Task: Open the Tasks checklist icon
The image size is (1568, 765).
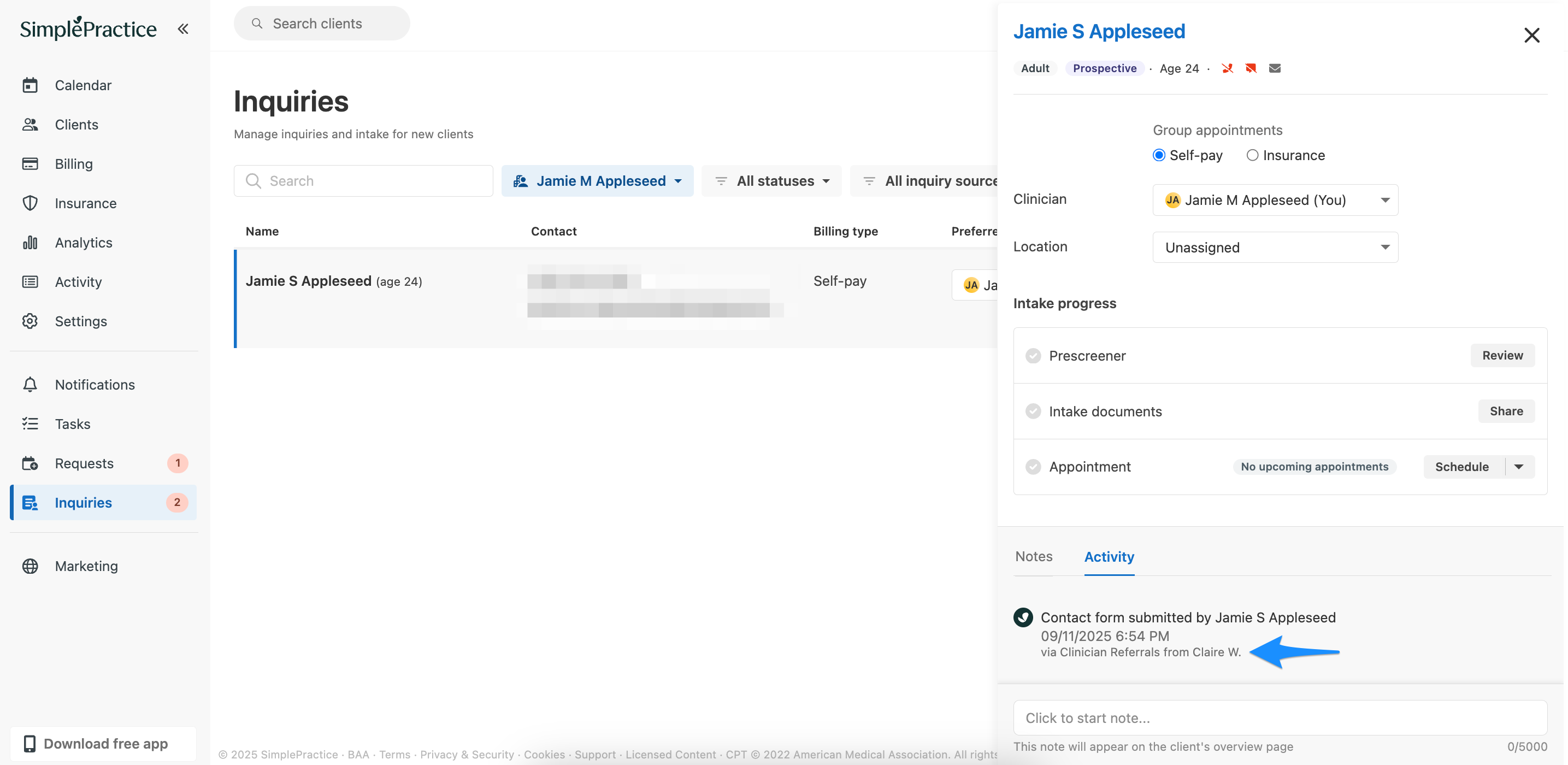Action: [30, 423]
